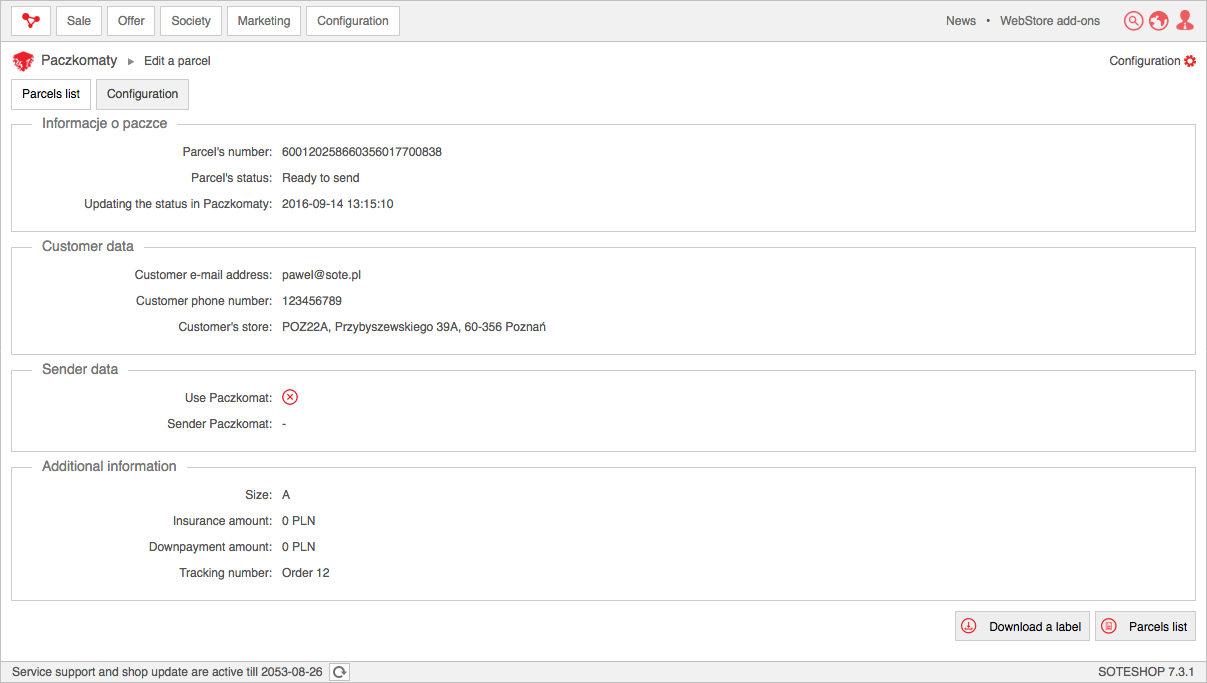Image resolution: width=1207 pixels, height=683 pixels.
Task: Click the parcel number 600120258660356017700838
Action: 362,152
